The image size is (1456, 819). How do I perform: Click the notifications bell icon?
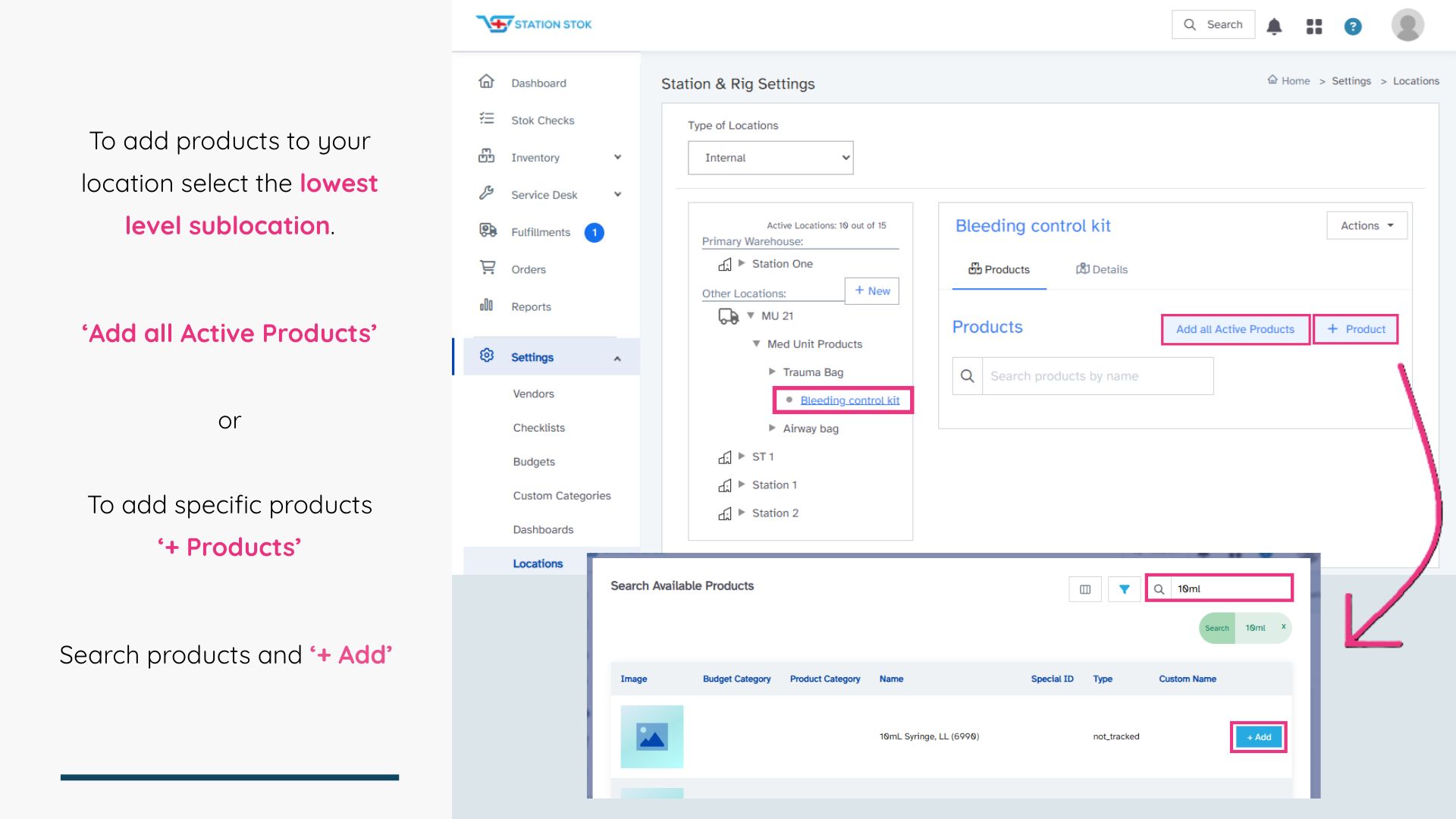pyautogui.click(x=1274, y=26)
